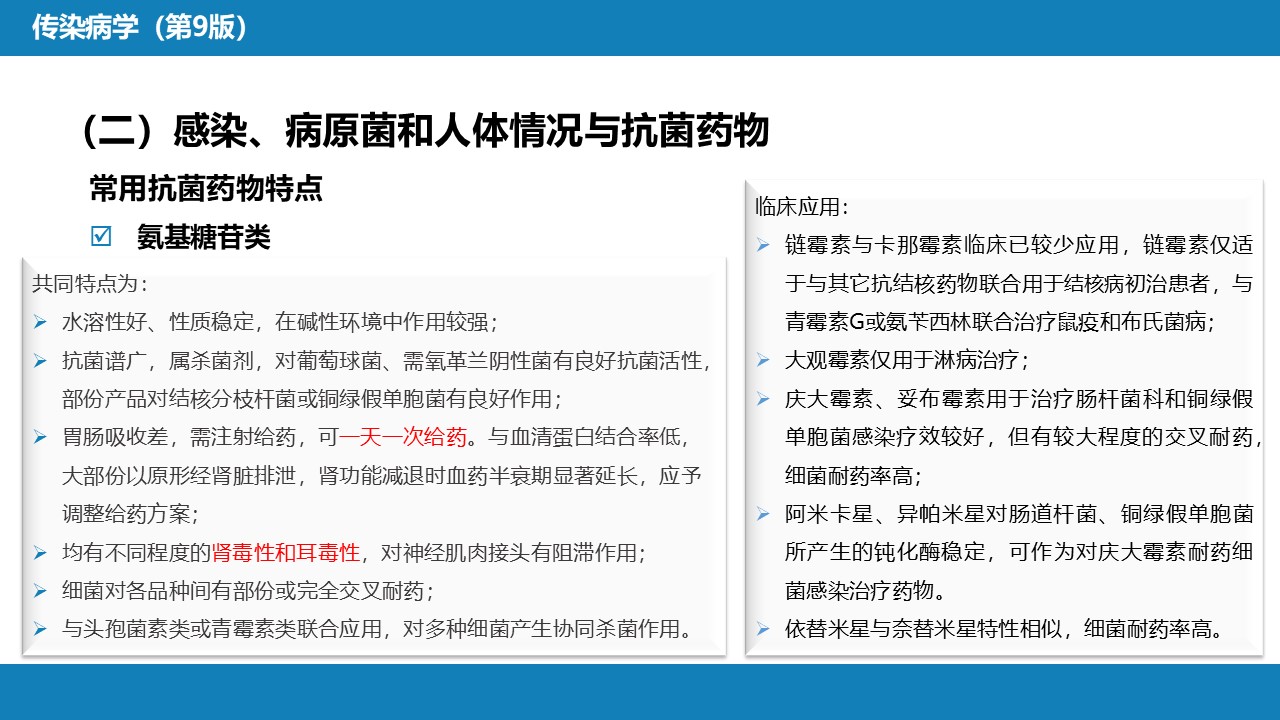Click the 共同特点为： label
The image size is (1280, 720).
(90, 283)
